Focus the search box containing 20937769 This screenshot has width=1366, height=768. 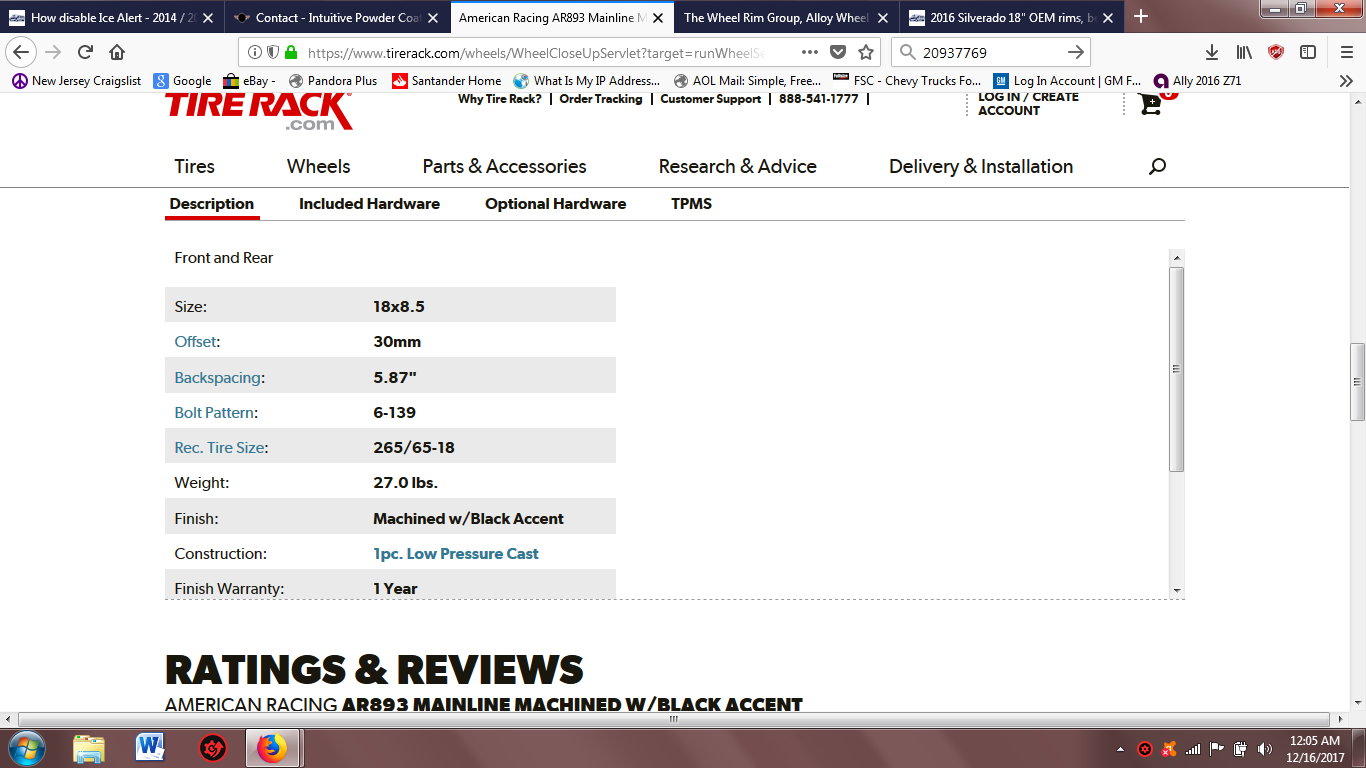click(x=990, y=52)
